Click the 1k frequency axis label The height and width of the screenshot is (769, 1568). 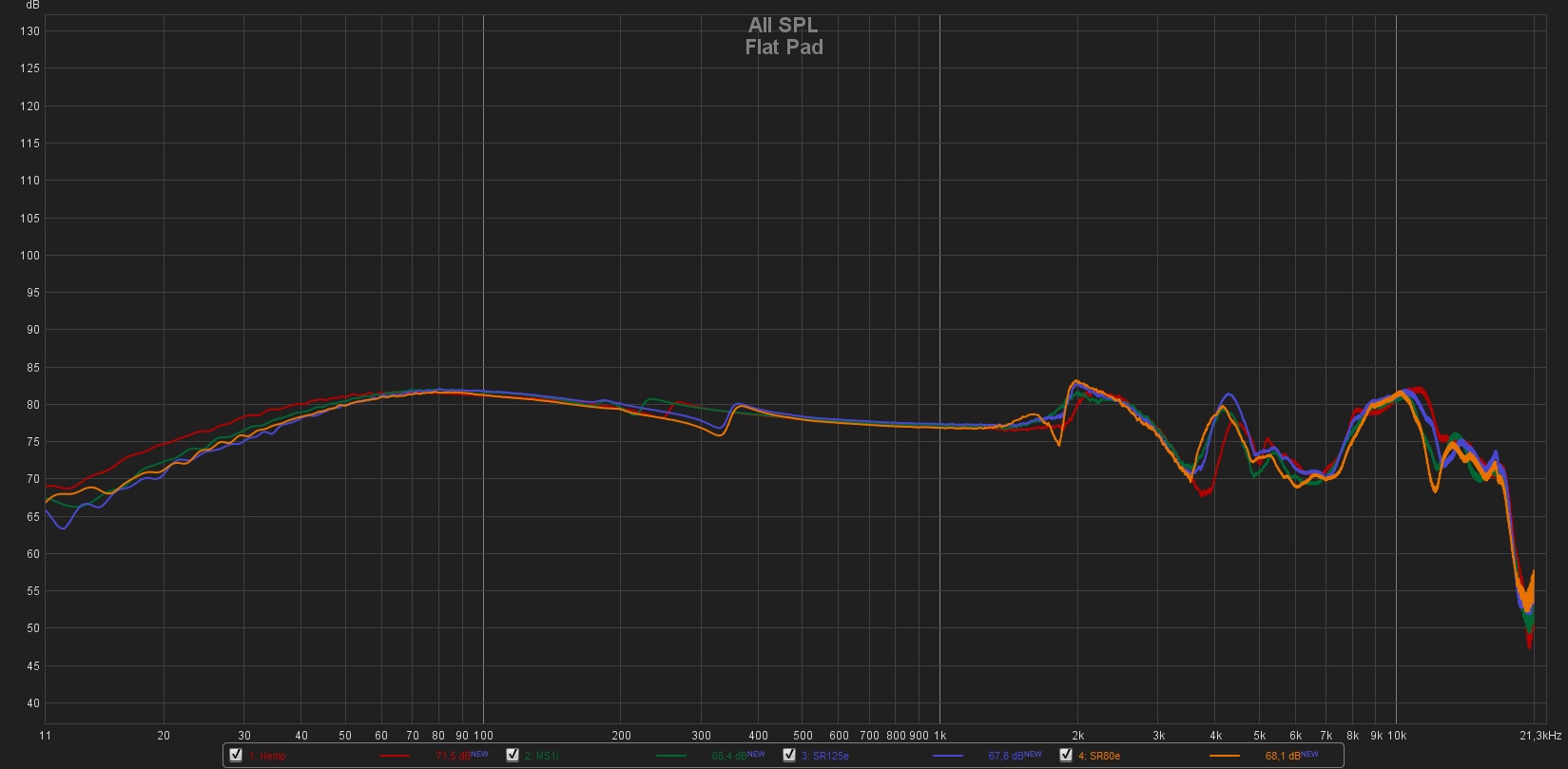pyautogui.click(x=939, y=736)
